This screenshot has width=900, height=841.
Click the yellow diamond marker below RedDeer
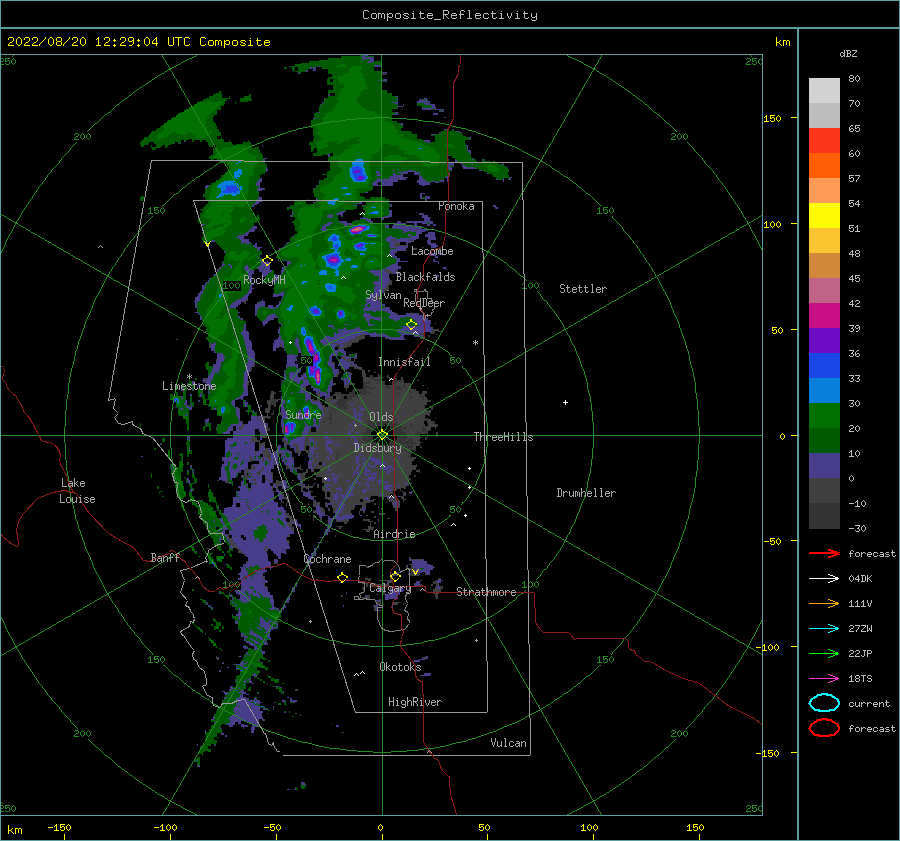pyautogui.click(x=411, y=324)
